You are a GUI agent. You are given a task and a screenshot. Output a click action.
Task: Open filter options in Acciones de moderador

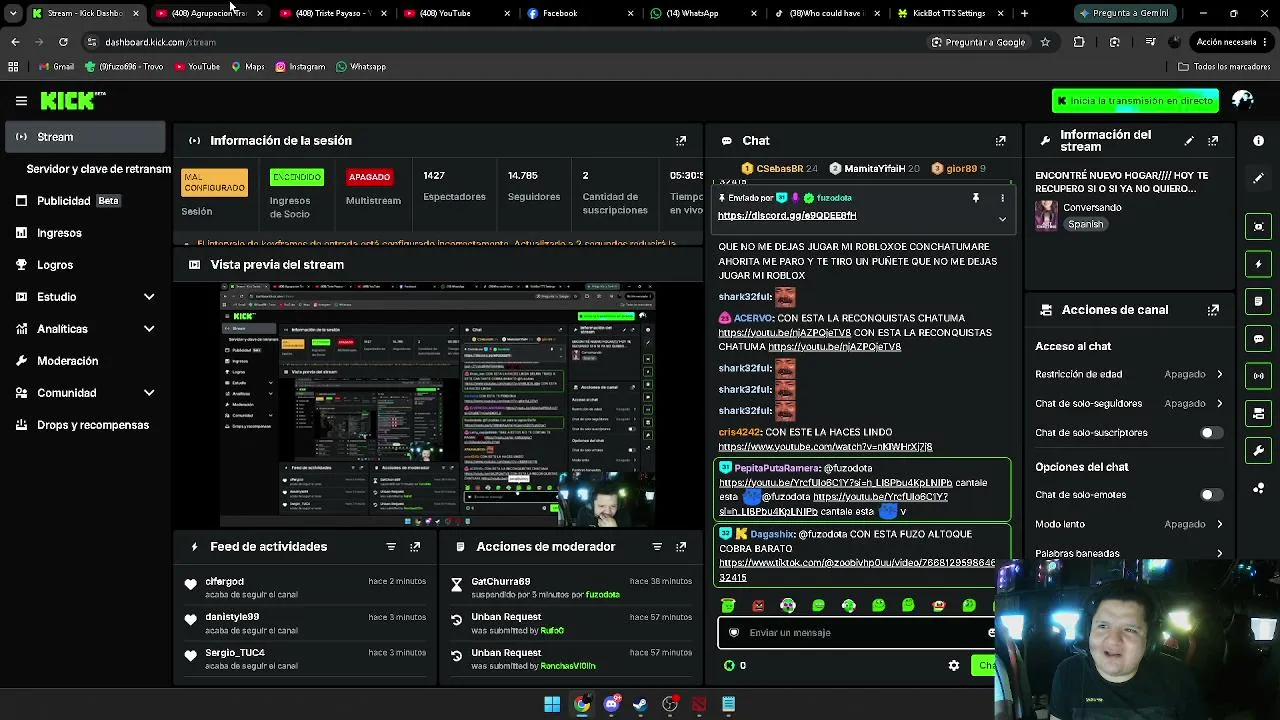(x=657, y=547)
